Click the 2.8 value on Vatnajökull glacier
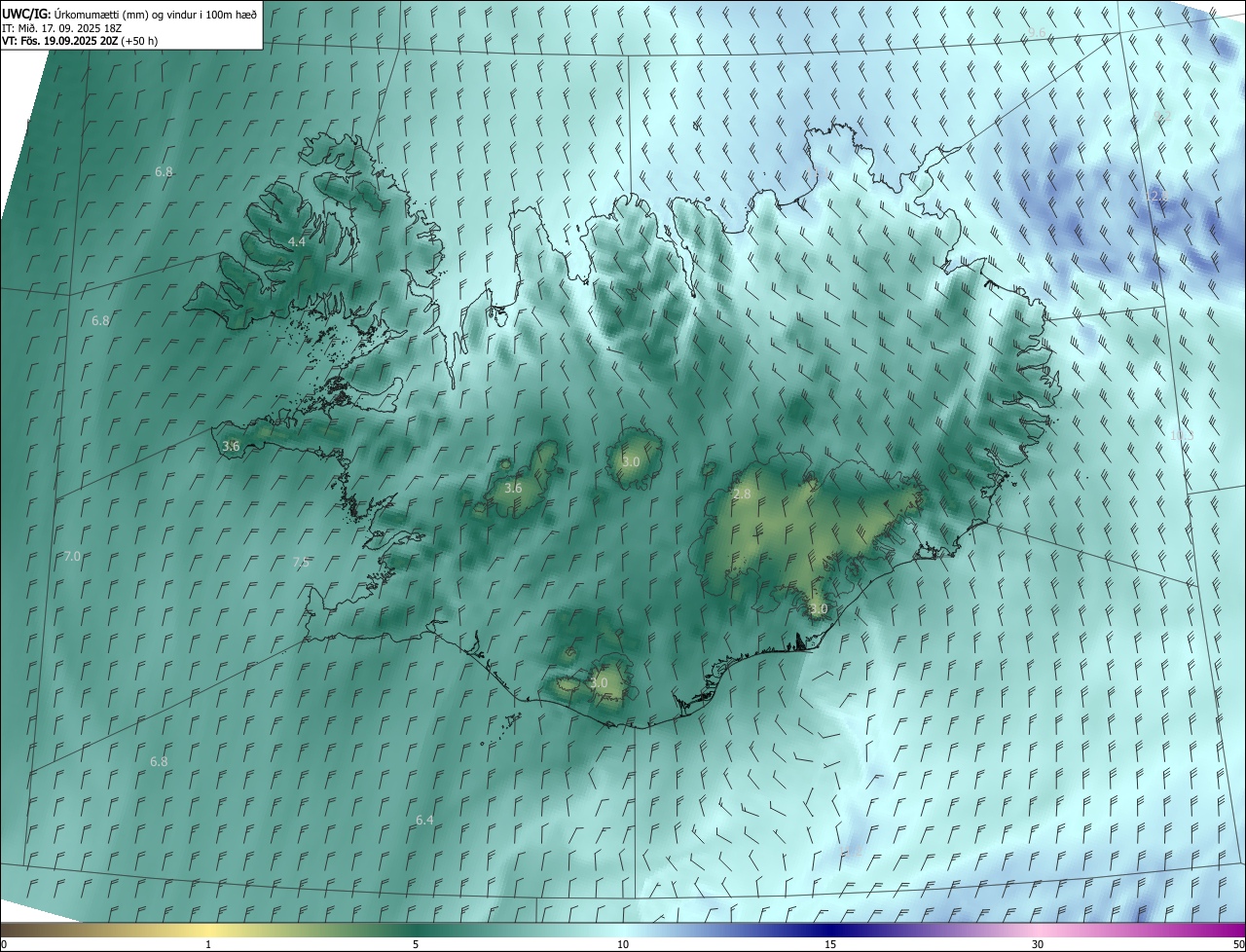Viewport: 1246px width, 952px height. point(742,494)
